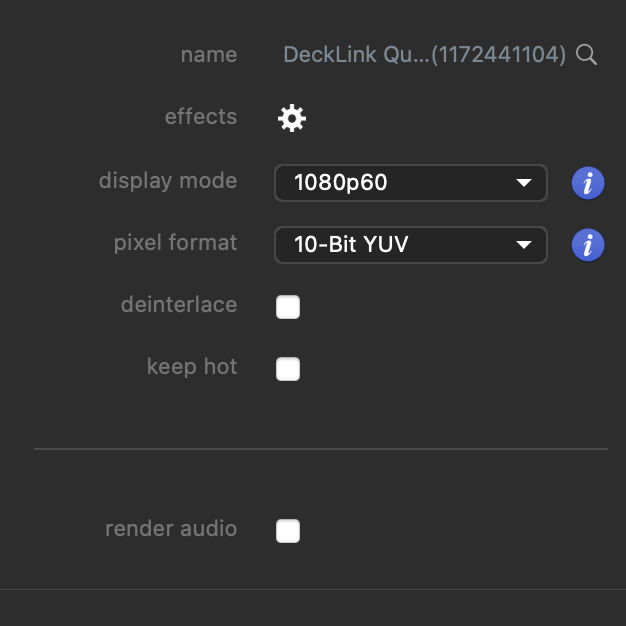
Task: Click the "effects" label
Action: point(200,117)
